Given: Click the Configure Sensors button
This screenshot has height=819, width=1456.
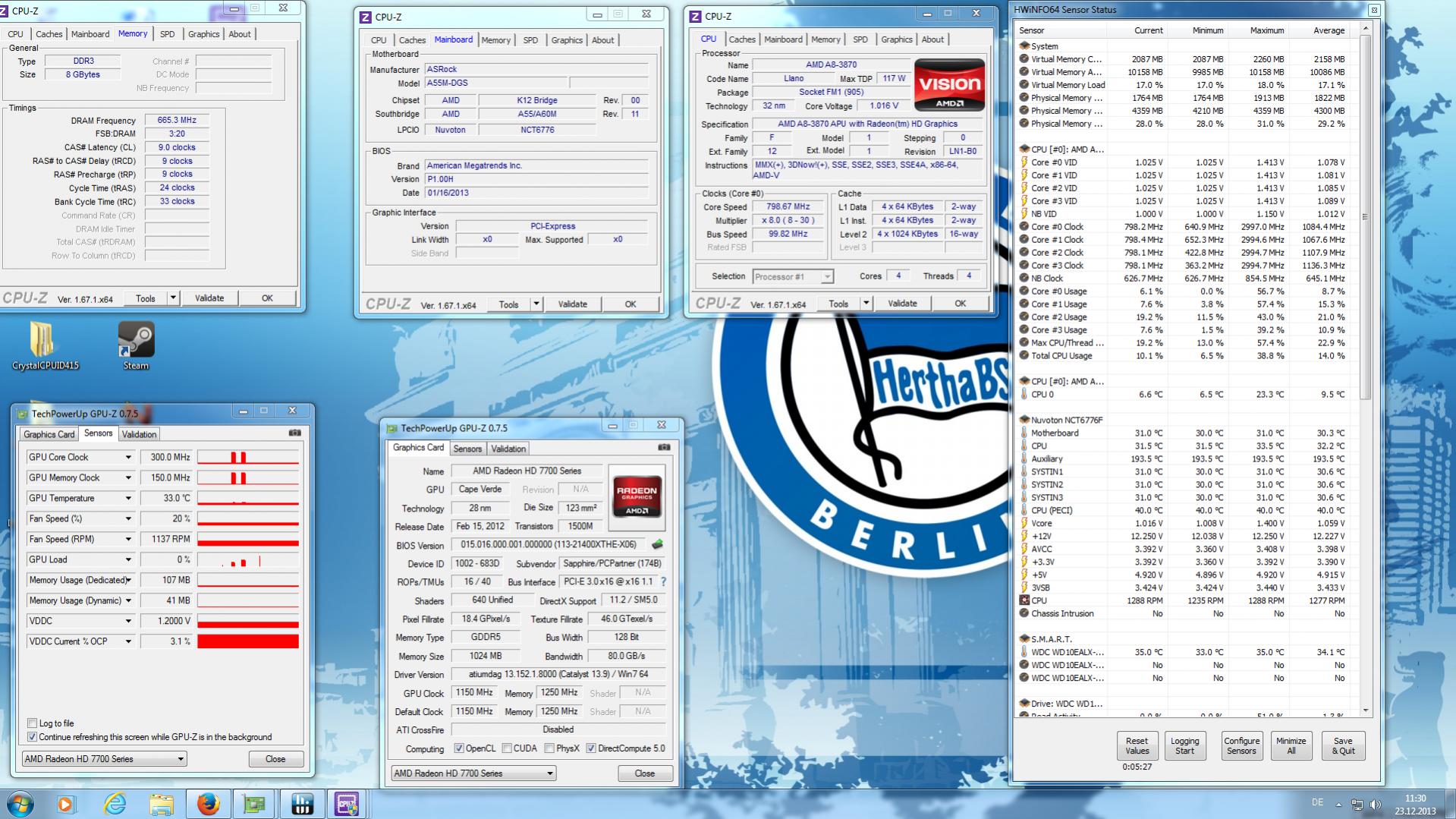Looking at the screenshot, I should [1241, 745].
